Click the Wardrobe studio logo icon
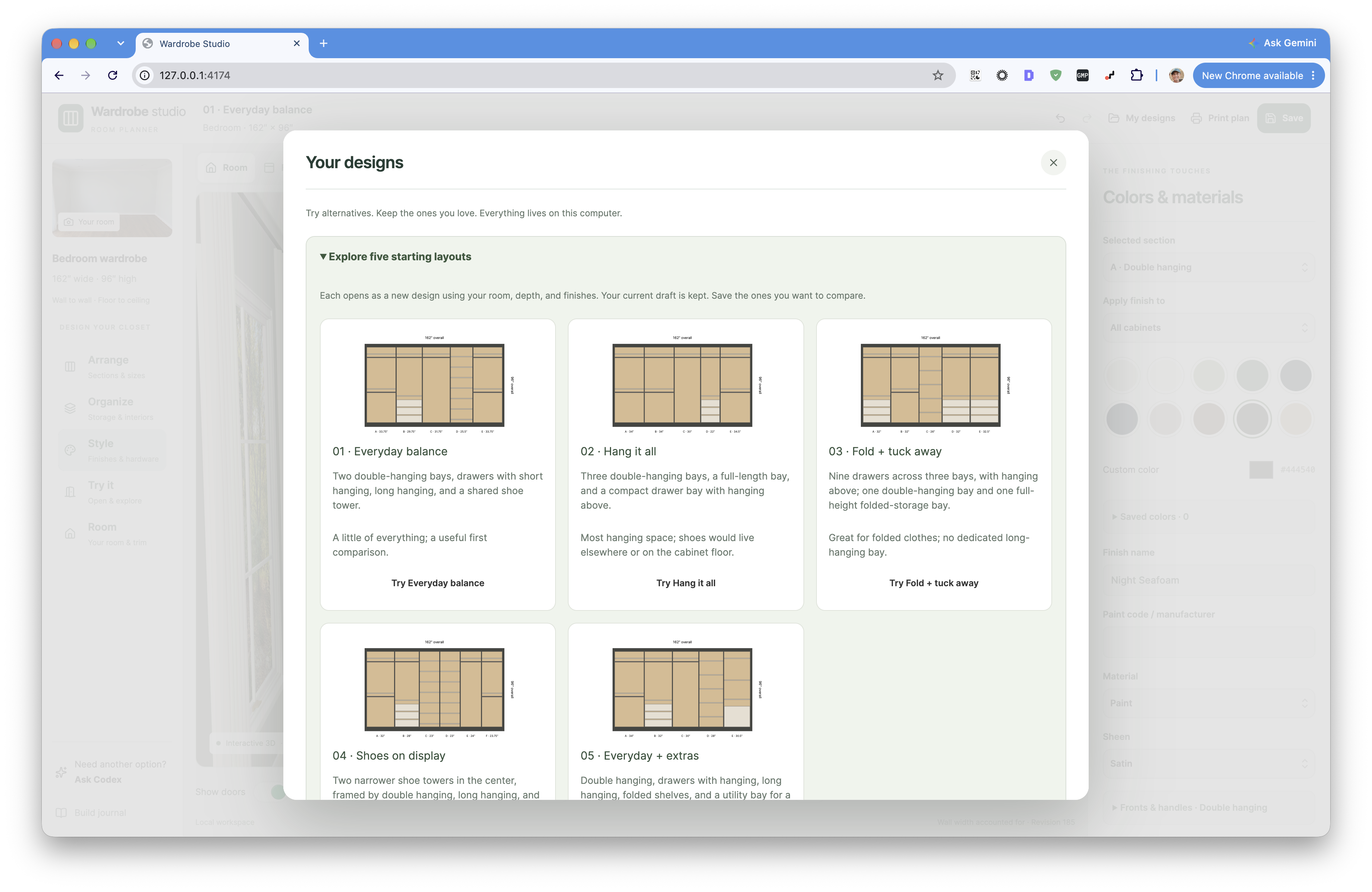Viewport: 1372px width, 892px height. click(x=70, y=118)
